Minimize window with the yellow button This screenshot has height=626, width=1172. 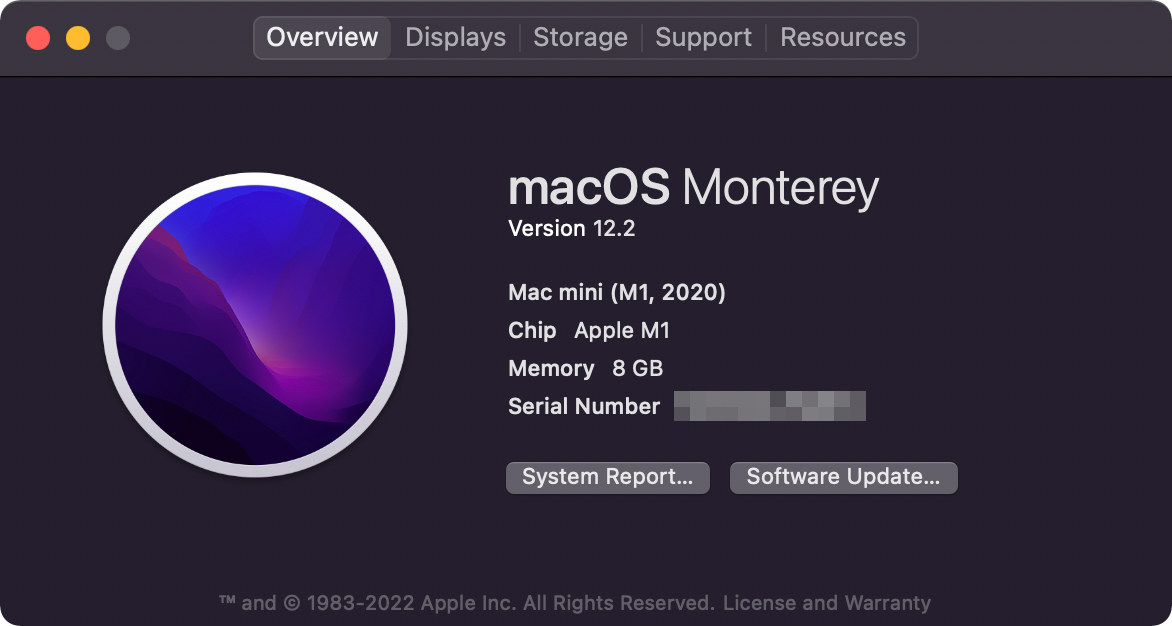[78, 38]
